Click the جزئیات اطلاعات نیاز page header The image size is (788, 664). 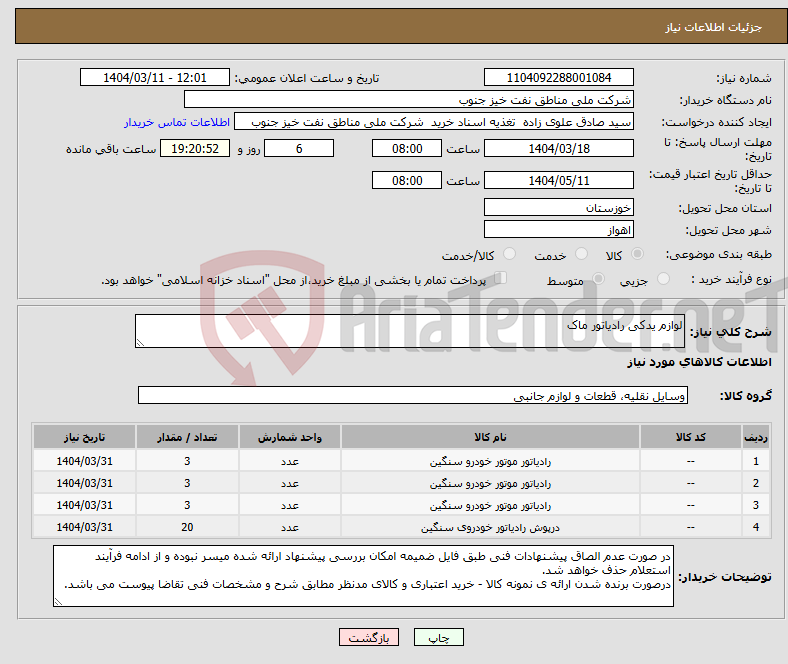[x=714, y=27]
